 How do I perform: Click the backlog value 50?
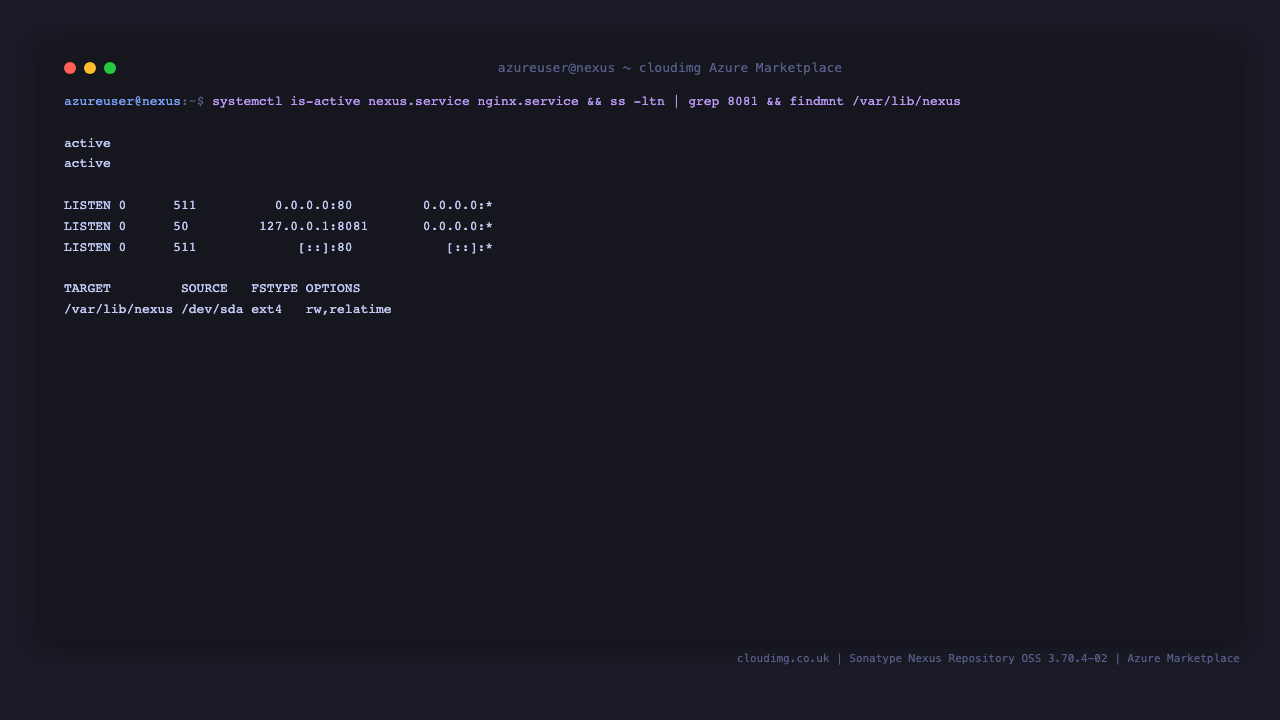181,226
